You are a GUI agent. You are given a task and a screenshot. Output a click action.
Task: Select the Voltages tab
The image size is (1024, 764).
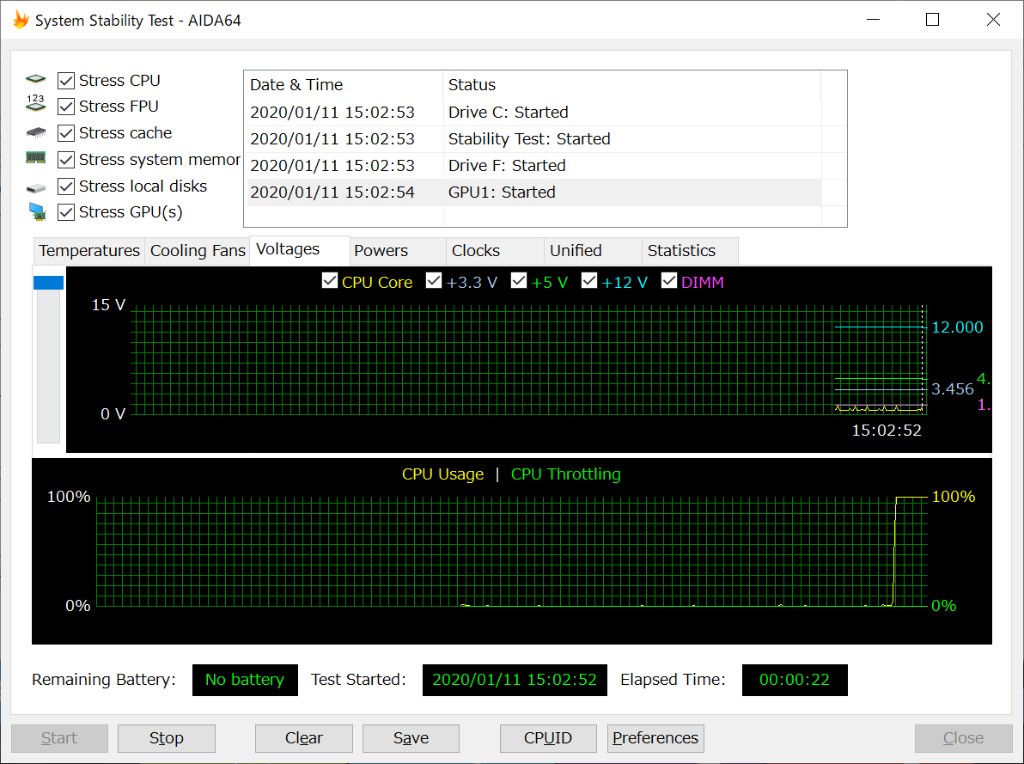(299, 249)
